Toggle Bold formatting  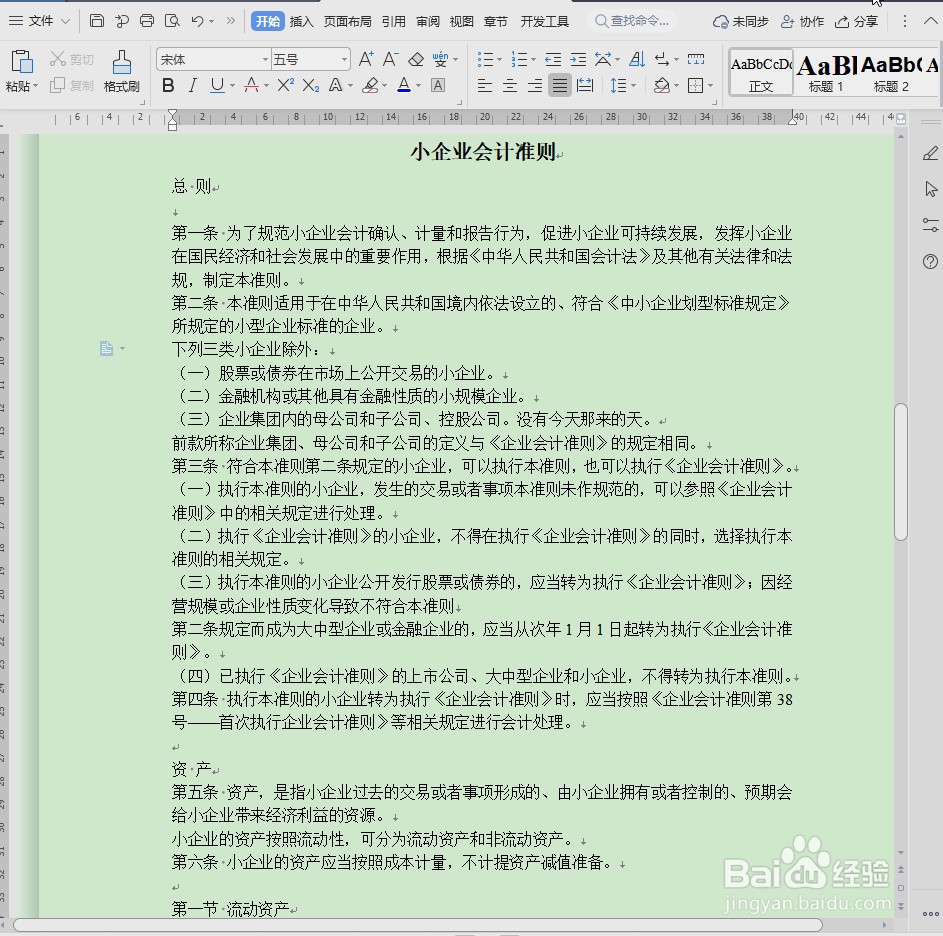tap(168, 85)
